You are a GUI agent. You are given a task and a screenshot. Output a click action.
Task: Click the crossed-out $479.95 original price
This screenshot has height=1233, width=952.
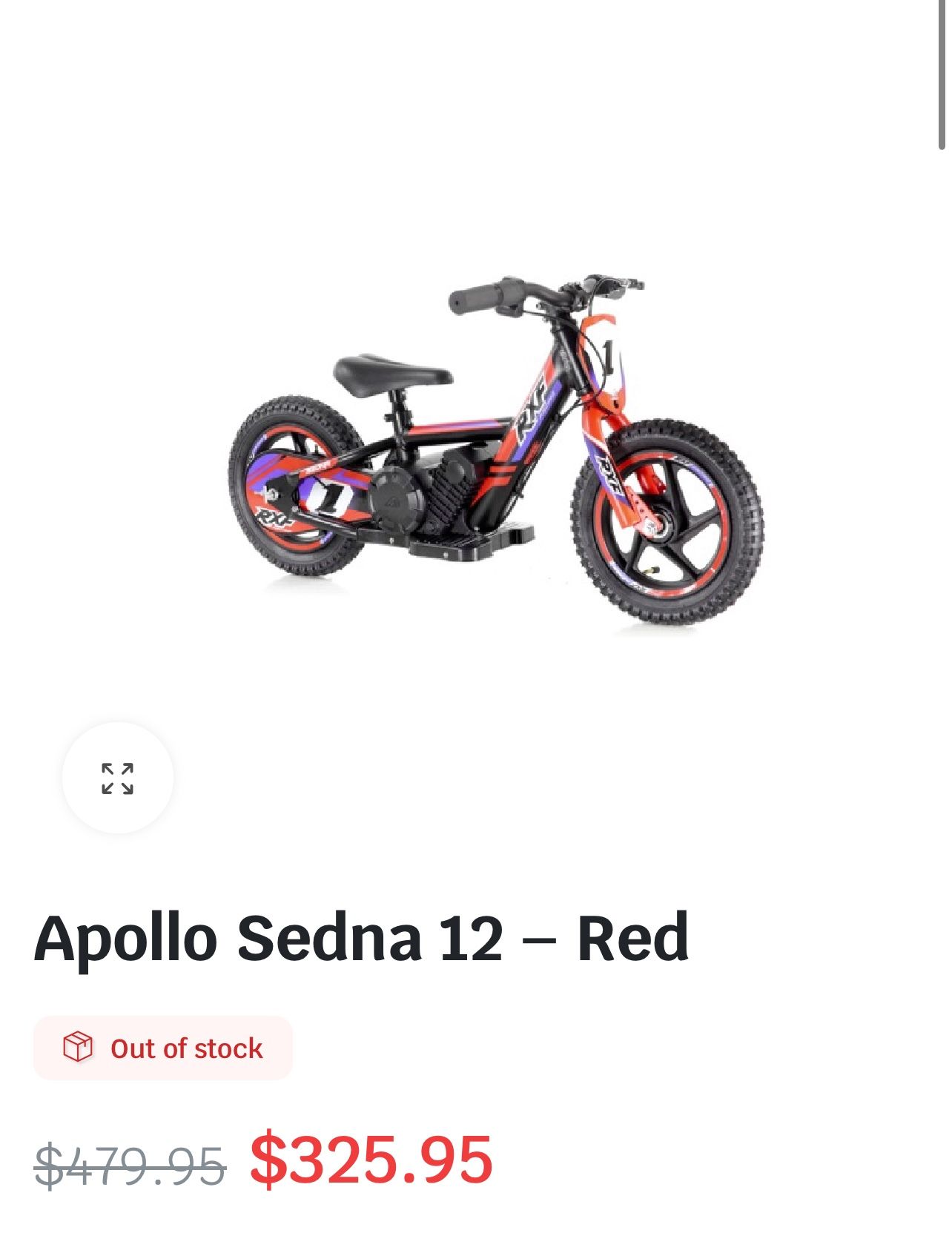click(130, 1165)
